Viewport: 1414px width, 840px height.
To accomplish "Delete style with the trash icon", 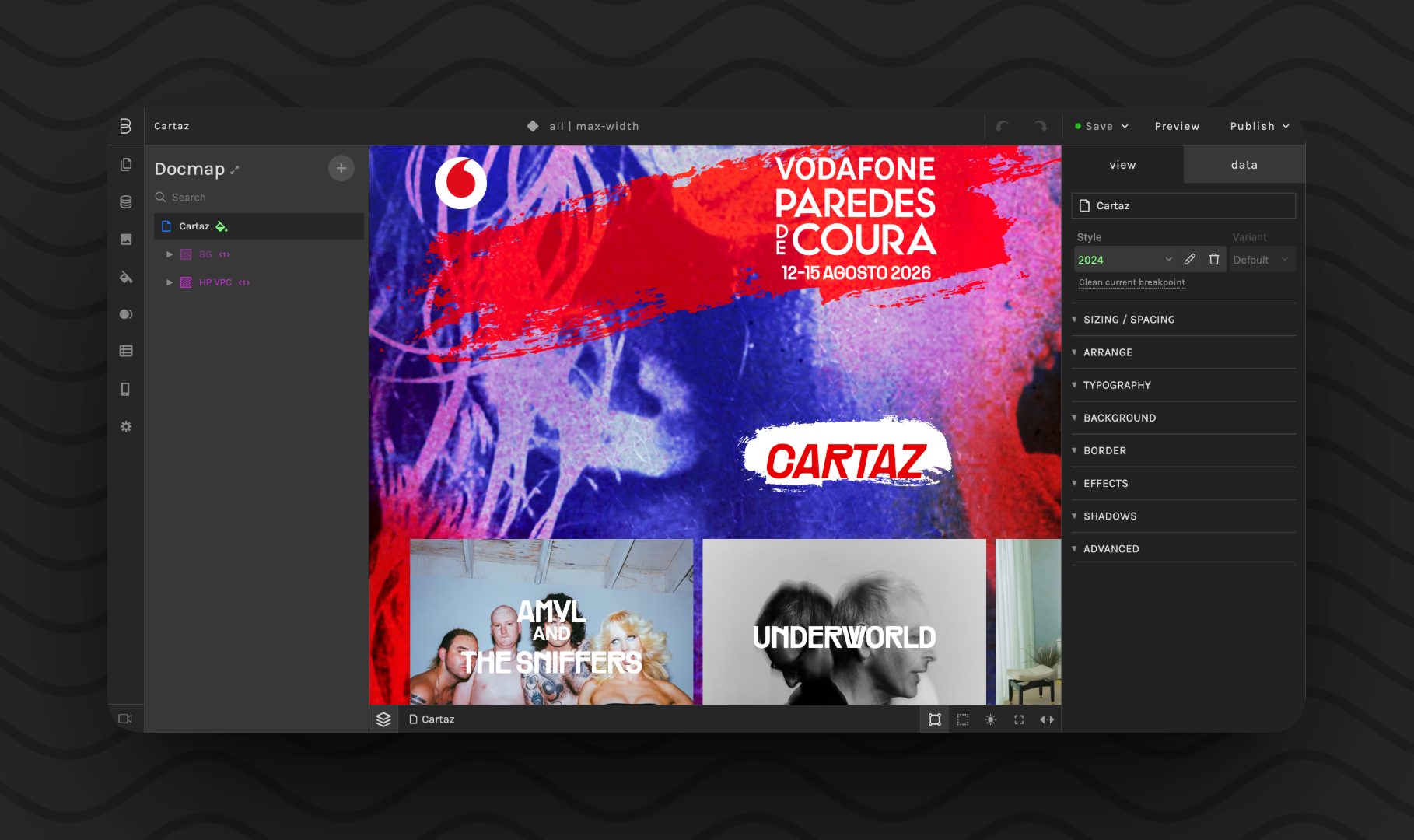I will [x=1213, y=260].
